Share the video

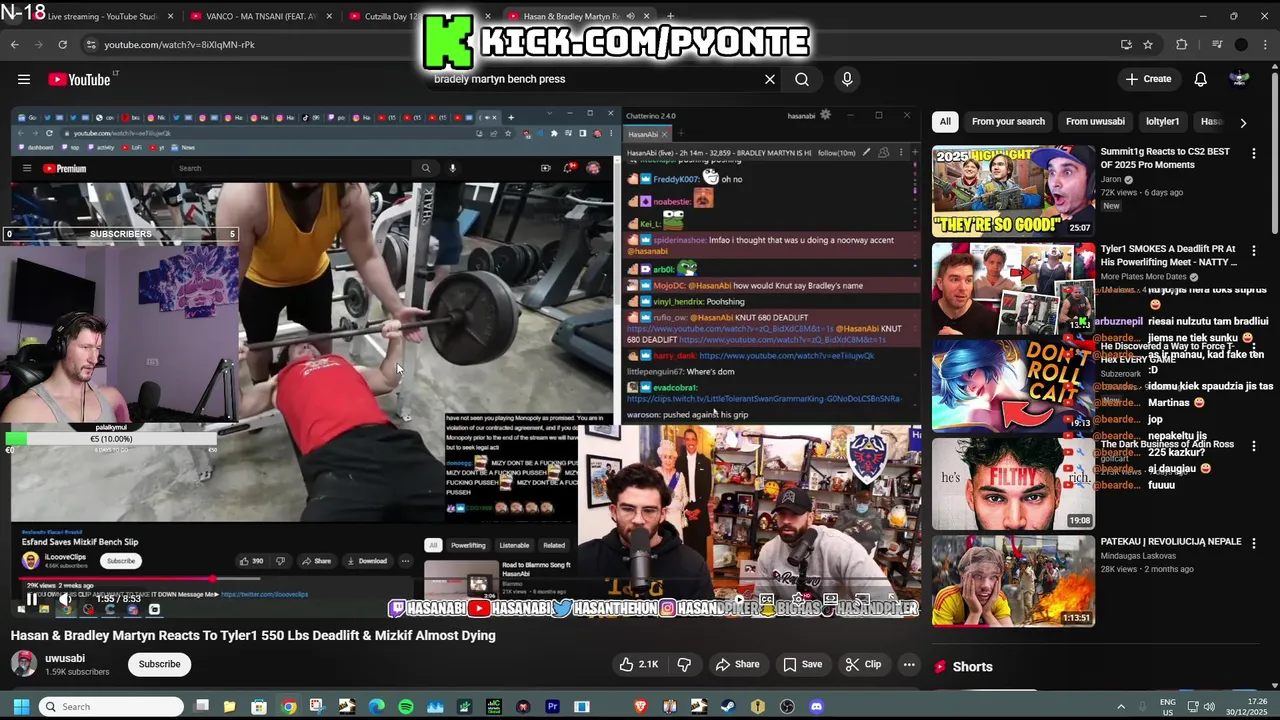point(737,664)
